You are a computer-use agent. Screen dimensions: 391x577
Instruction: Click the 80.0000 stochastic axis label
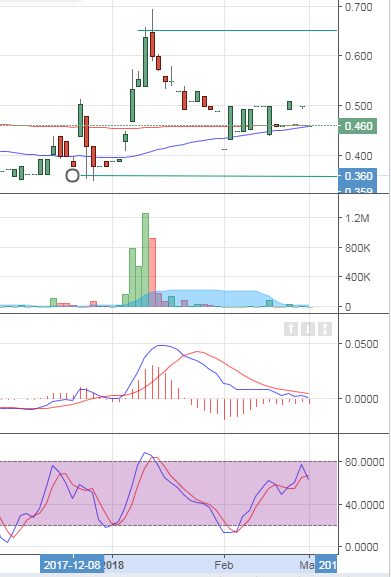click(363, 462)
